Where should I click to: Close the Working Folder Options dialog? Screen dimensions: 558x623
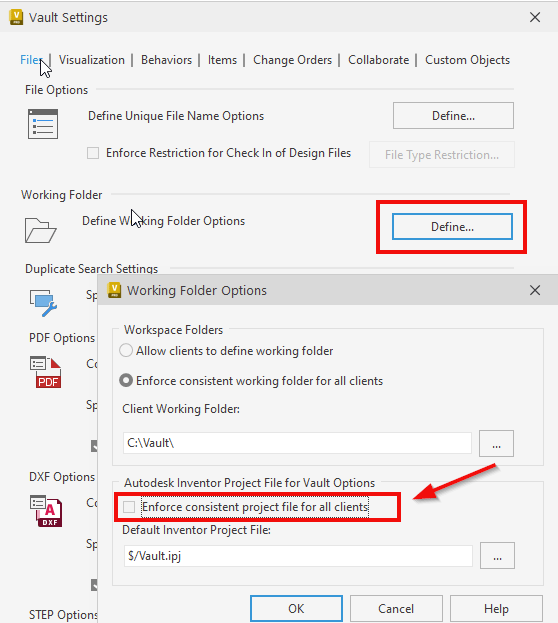click(535, 290)
